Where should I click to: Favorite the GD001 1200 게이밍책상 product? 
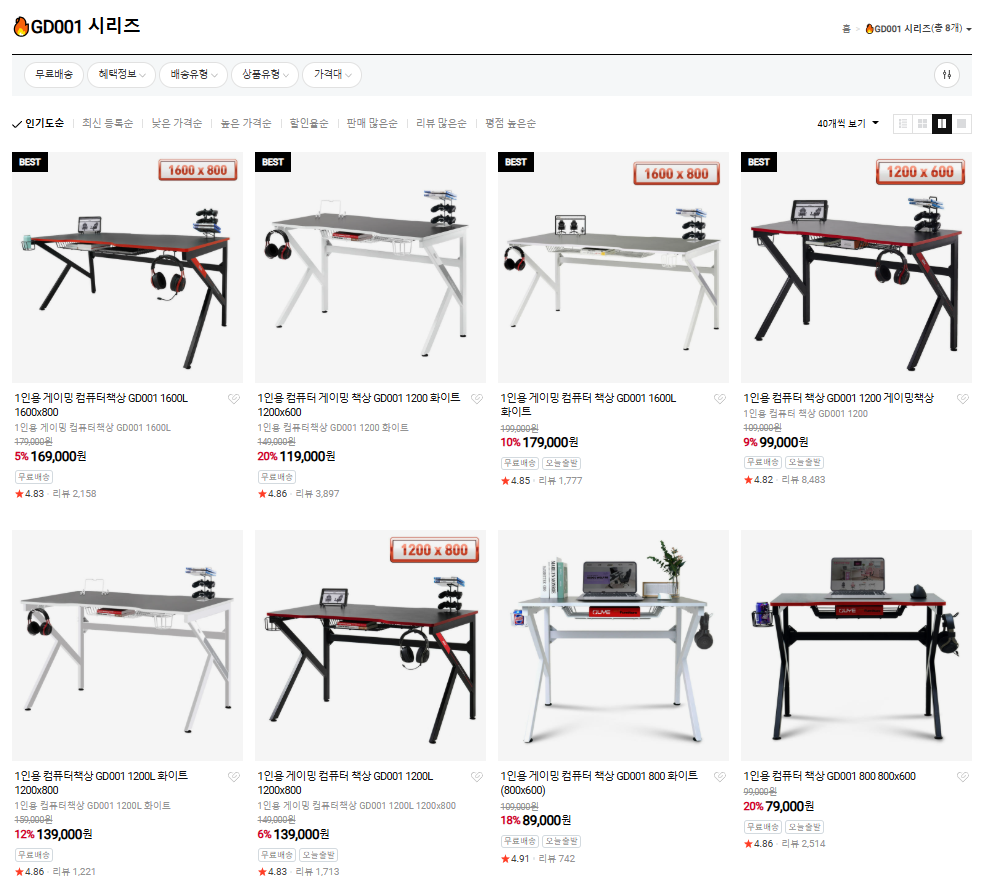[x=963, y=398]
